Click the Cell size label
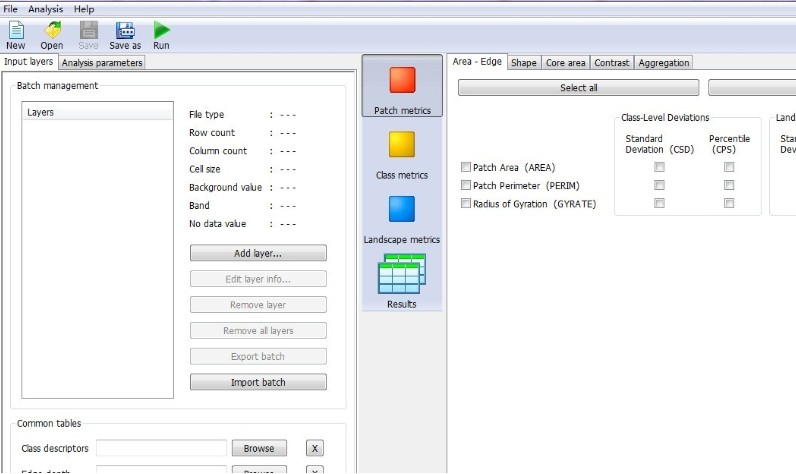The width and height of the screenshot is (796, 474). click(205, 170)
